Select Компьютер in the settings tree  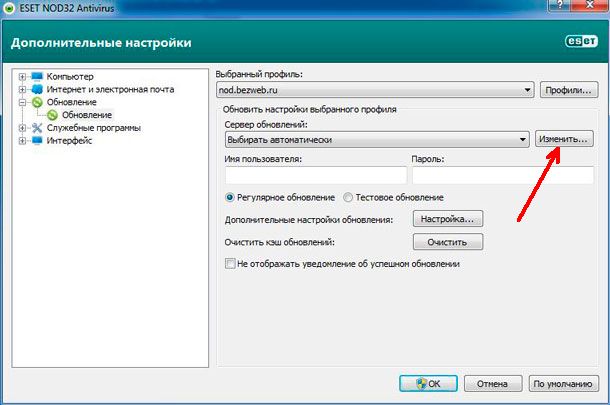(x=70, y=76)
